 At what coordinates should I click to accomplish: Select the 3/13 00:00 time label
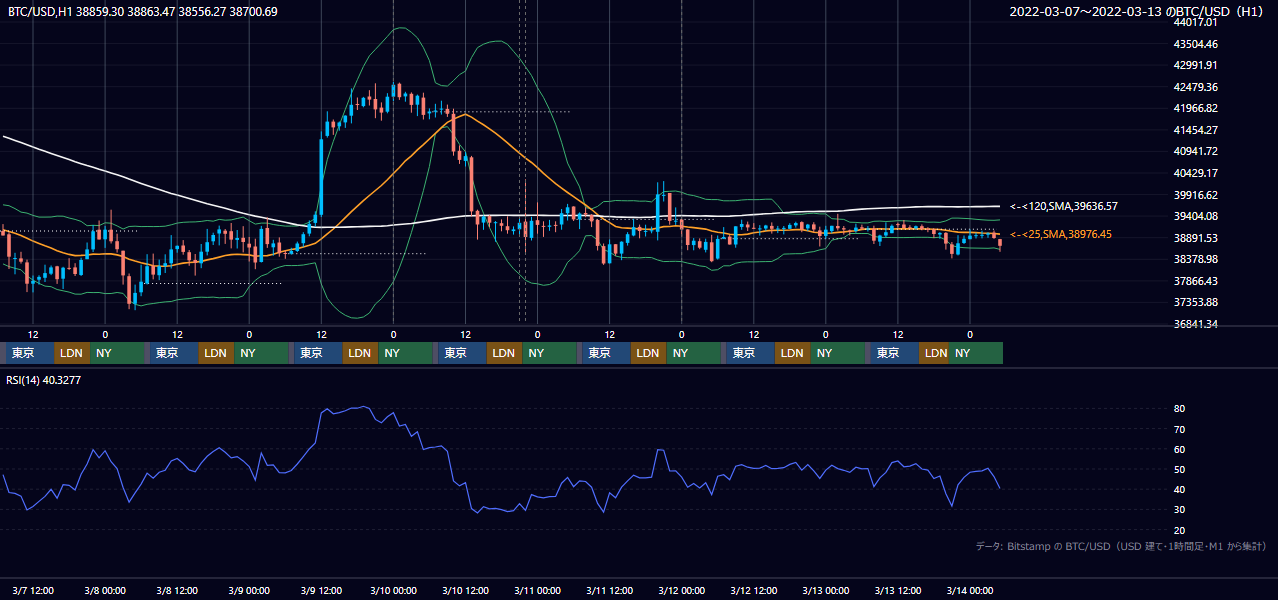825,590
